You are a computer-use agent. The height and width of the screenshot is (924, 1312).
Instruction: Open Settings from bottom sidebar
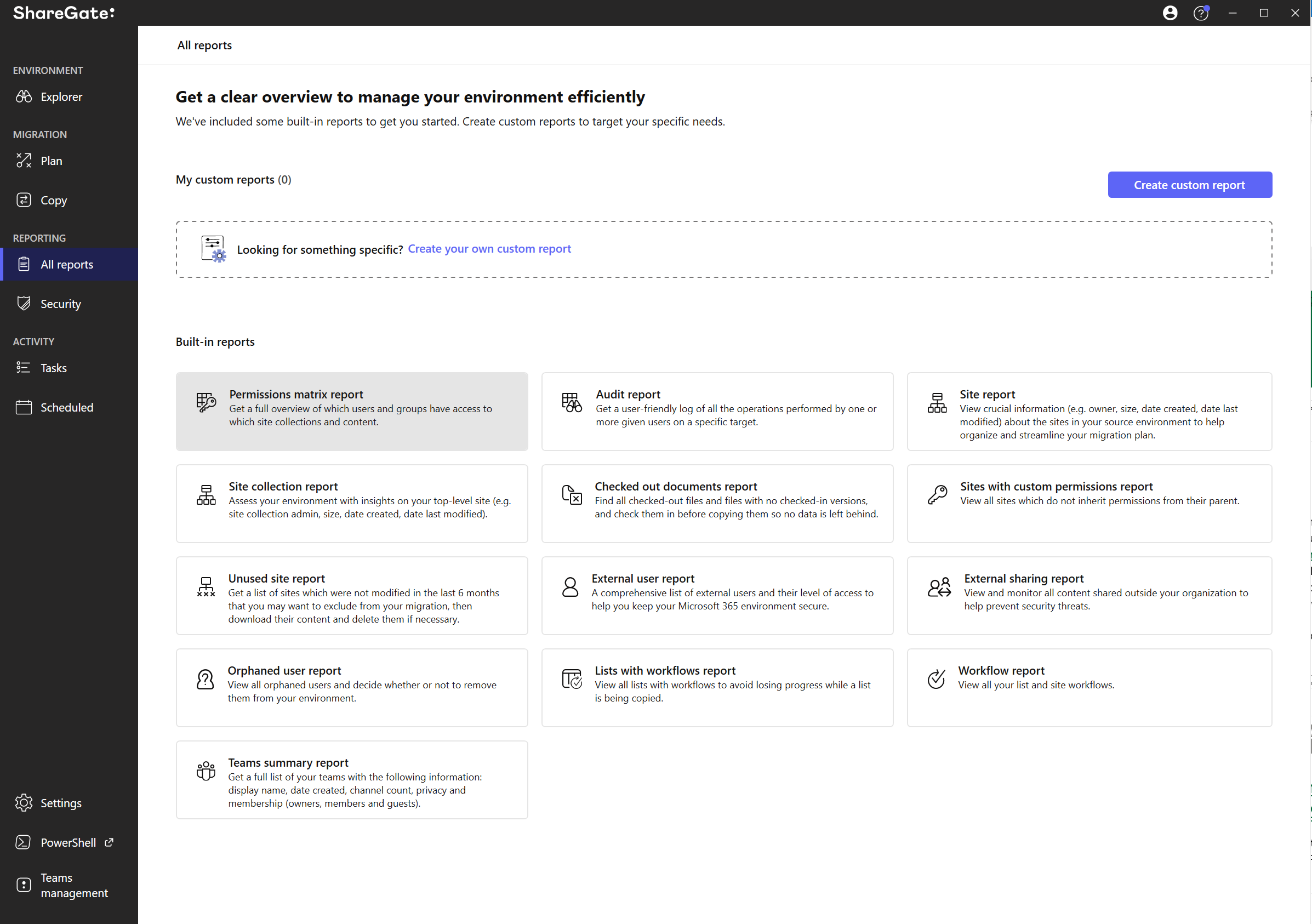click(60, 802)
